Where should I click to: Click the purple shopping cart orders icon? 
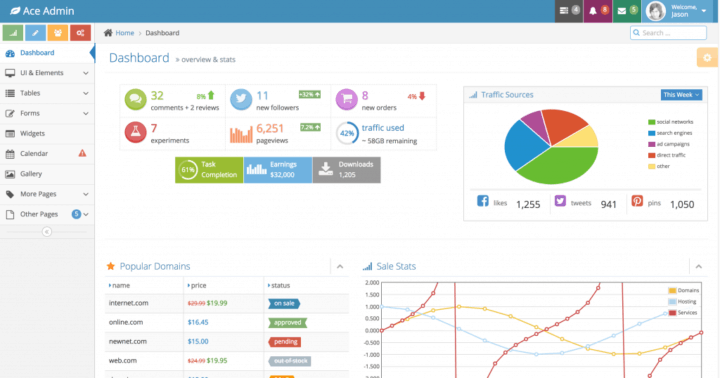coord(347,99)
